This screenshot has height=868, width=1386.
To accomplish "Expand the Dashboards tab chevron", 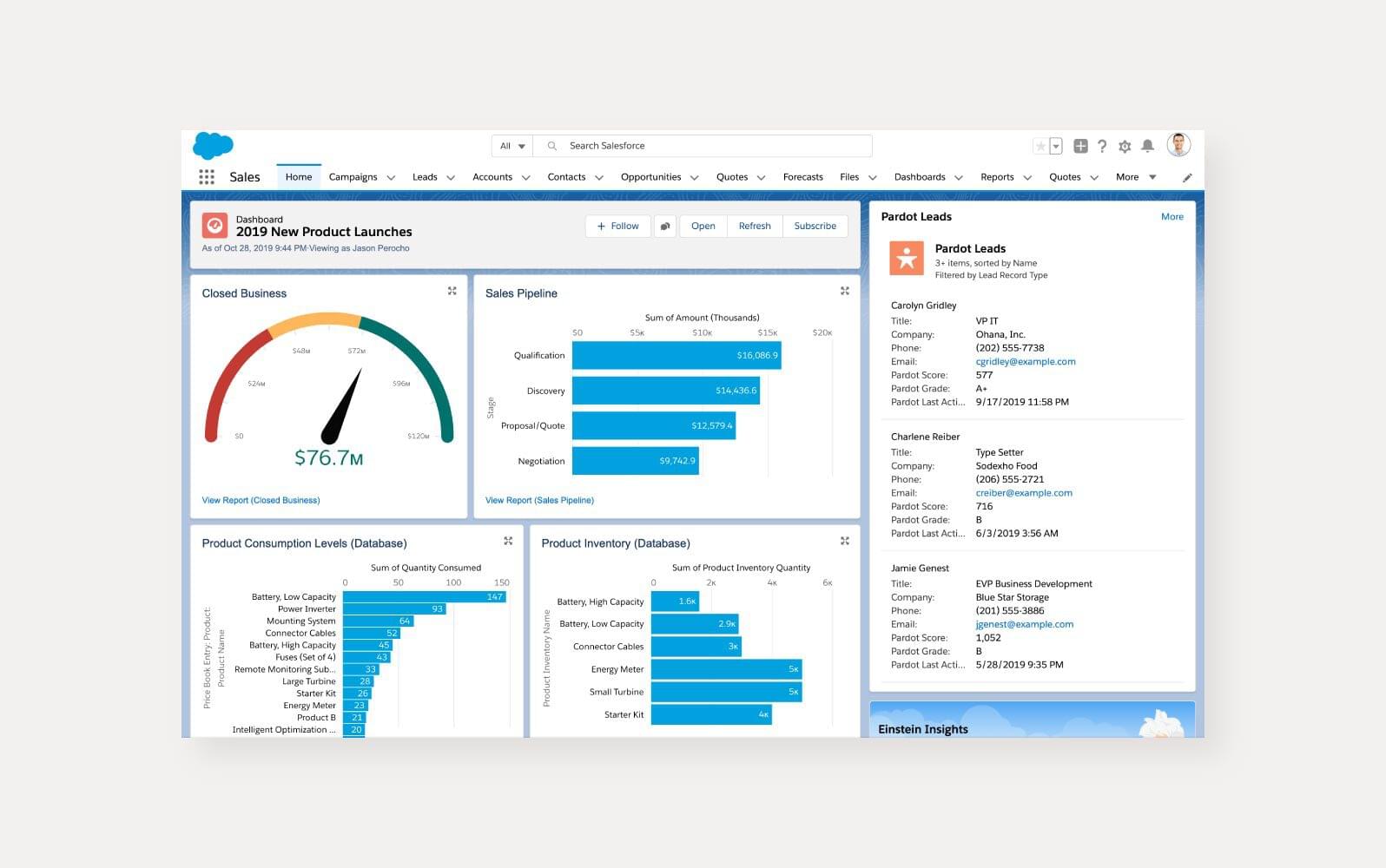I will (x=959, y=178).
